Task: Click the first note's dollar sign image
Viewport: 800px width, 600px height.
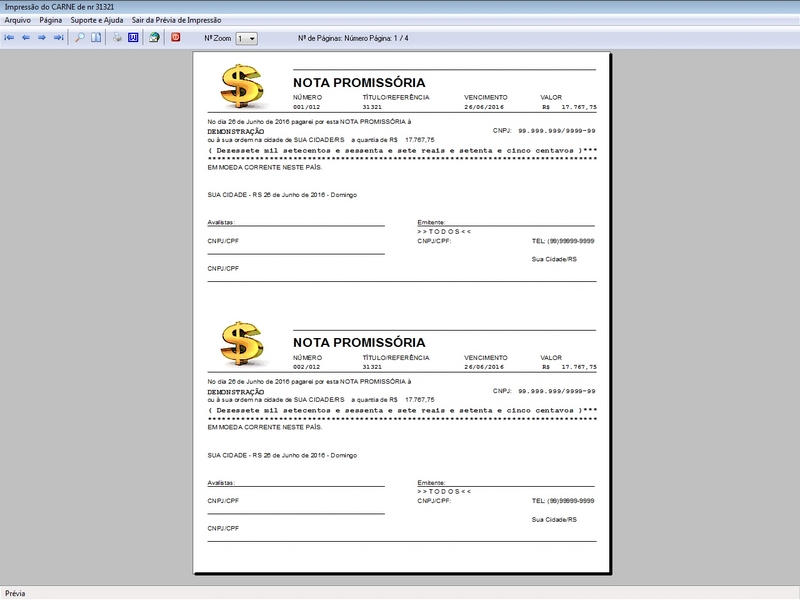Action: point(242,86)
